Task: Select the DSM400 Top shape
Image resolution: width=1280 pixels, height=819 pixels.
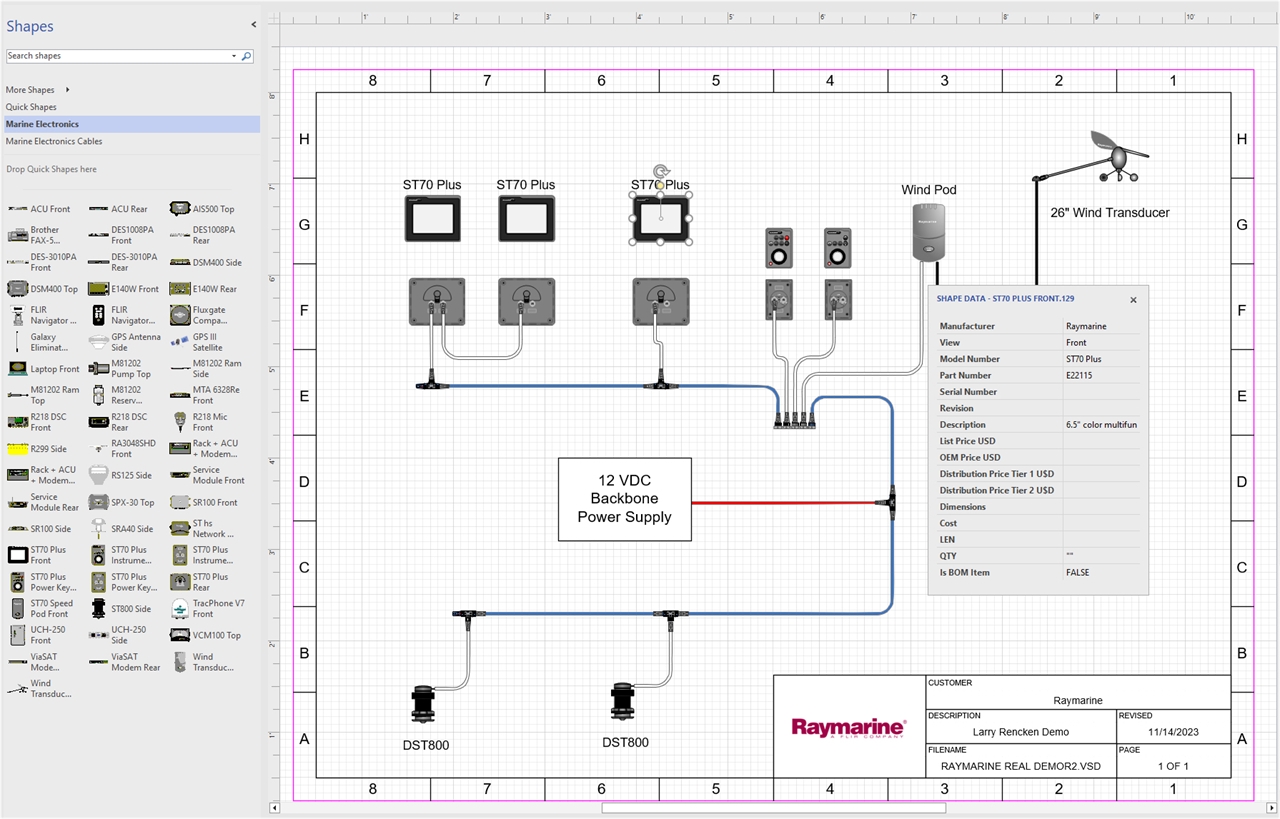Action: (42, 289)
